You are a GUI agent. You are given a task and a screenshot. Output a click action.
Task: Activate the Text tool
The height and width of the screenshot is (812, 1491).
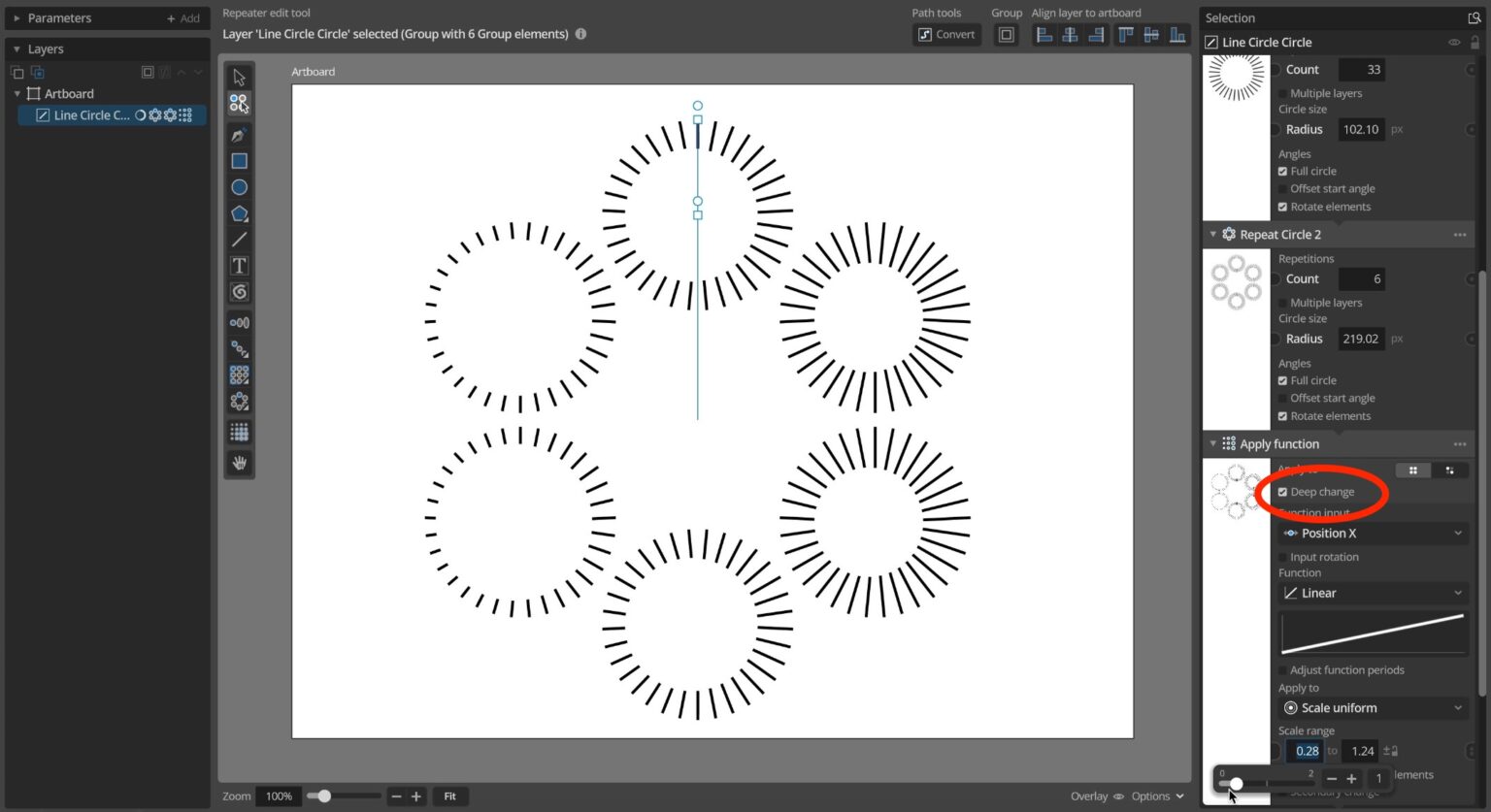coord(240,265)
